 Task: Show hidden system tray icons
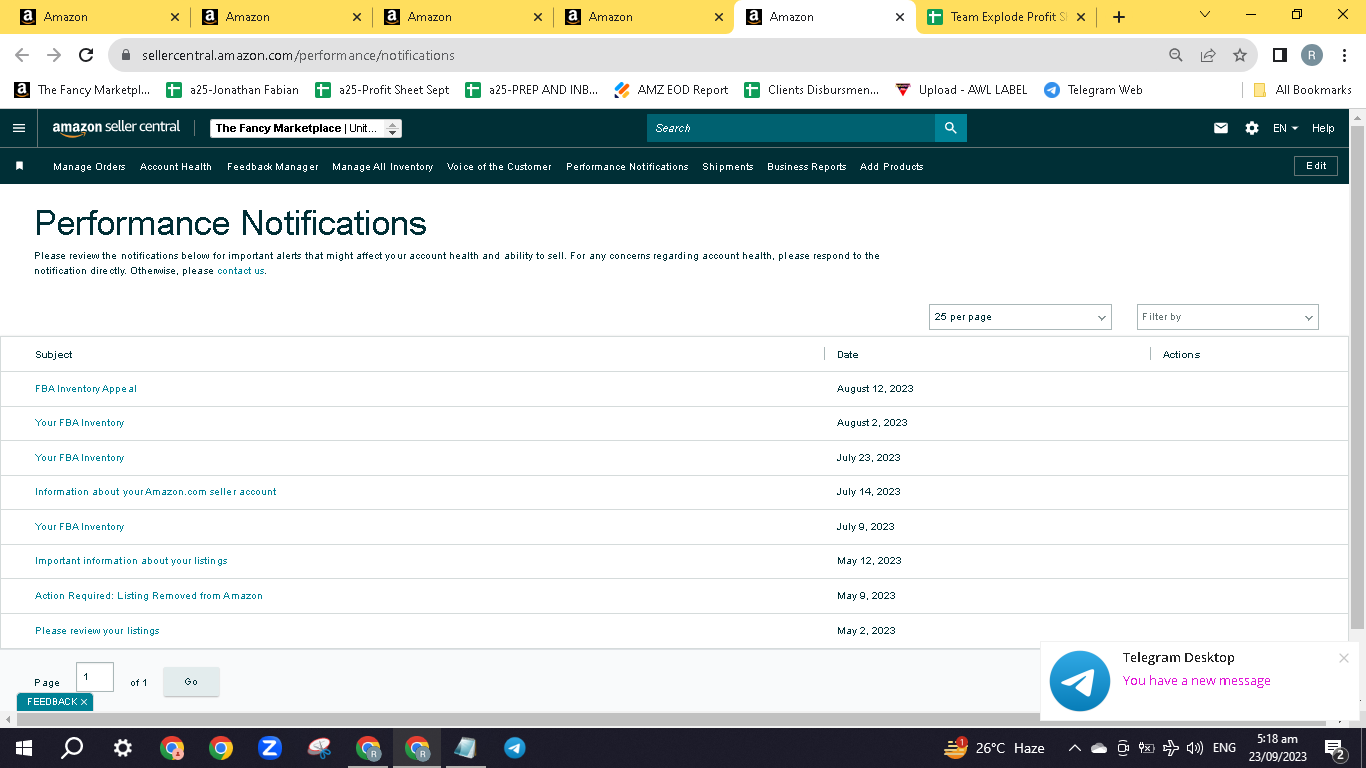[x=1075, y=748]
